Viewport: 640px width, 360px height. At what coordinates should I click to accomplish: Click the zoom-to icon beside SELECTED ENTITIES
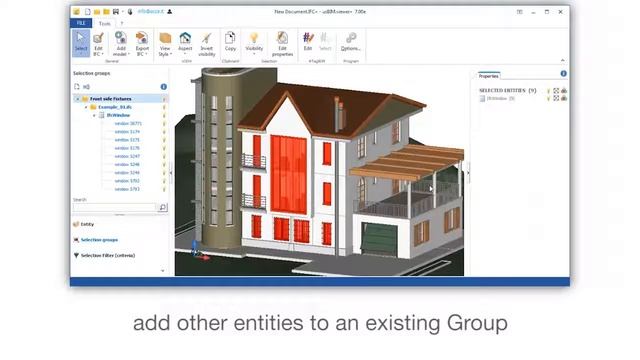556,91
